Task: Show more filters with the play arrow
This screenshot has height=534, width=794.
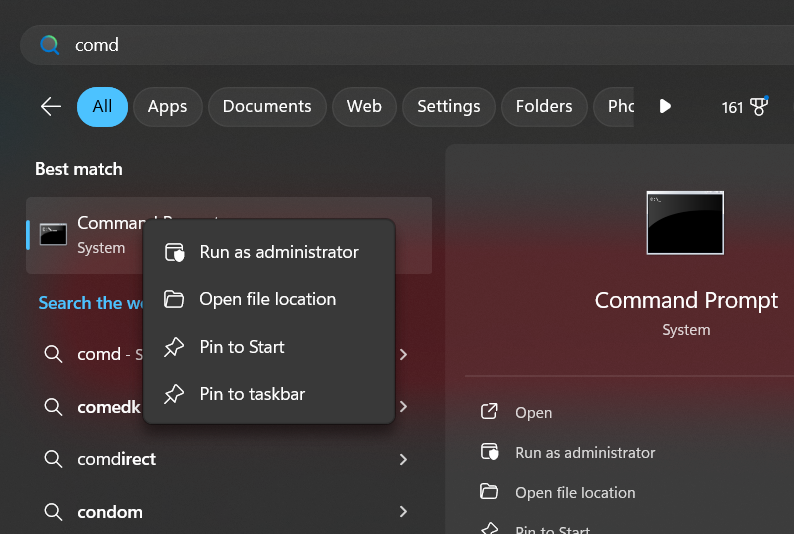Action: click(665, 106)
